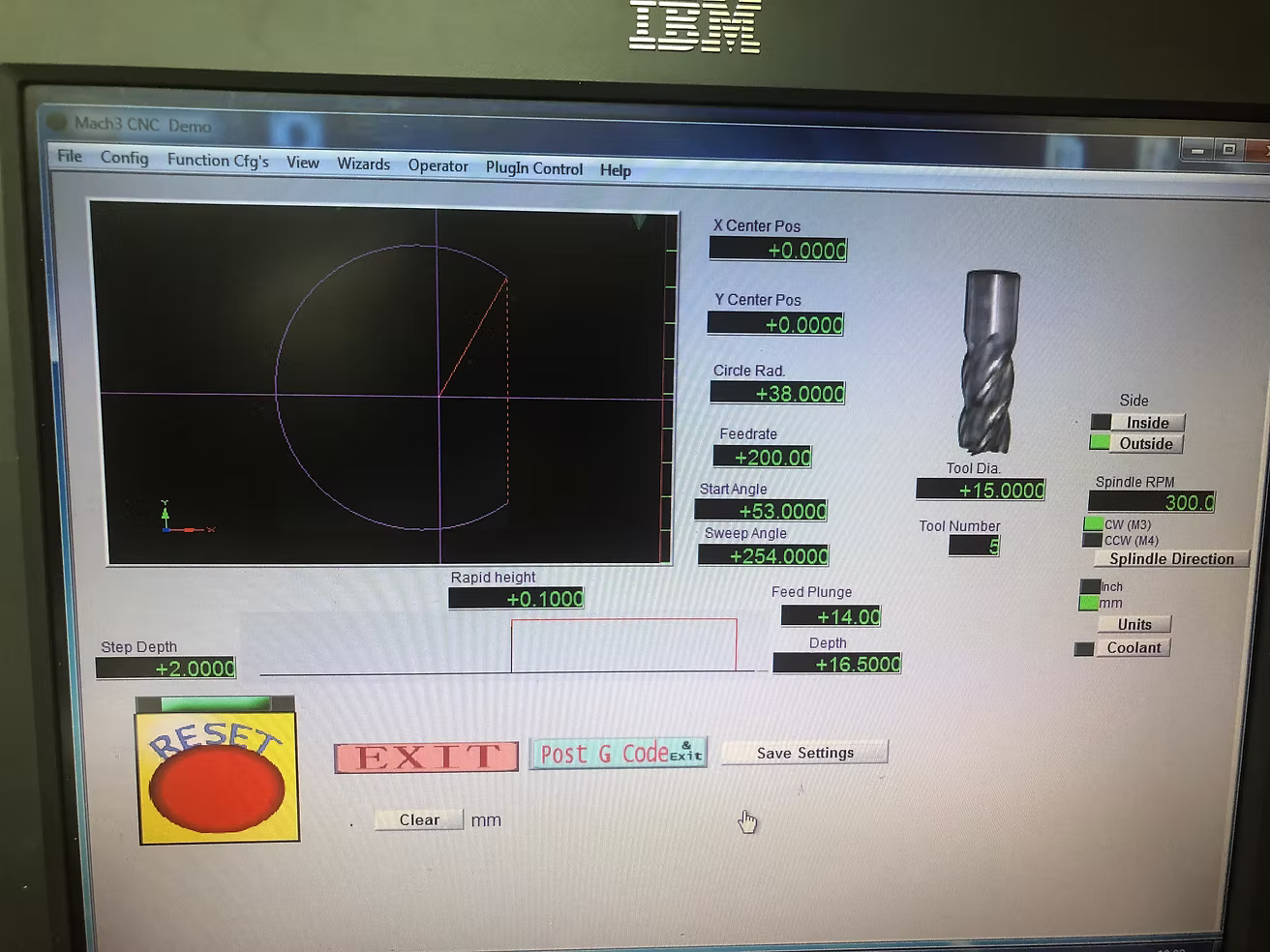The width and height of the screenshot is (1270, 952).
Task: Click the Save Settings button
Action: pos(804,753)
